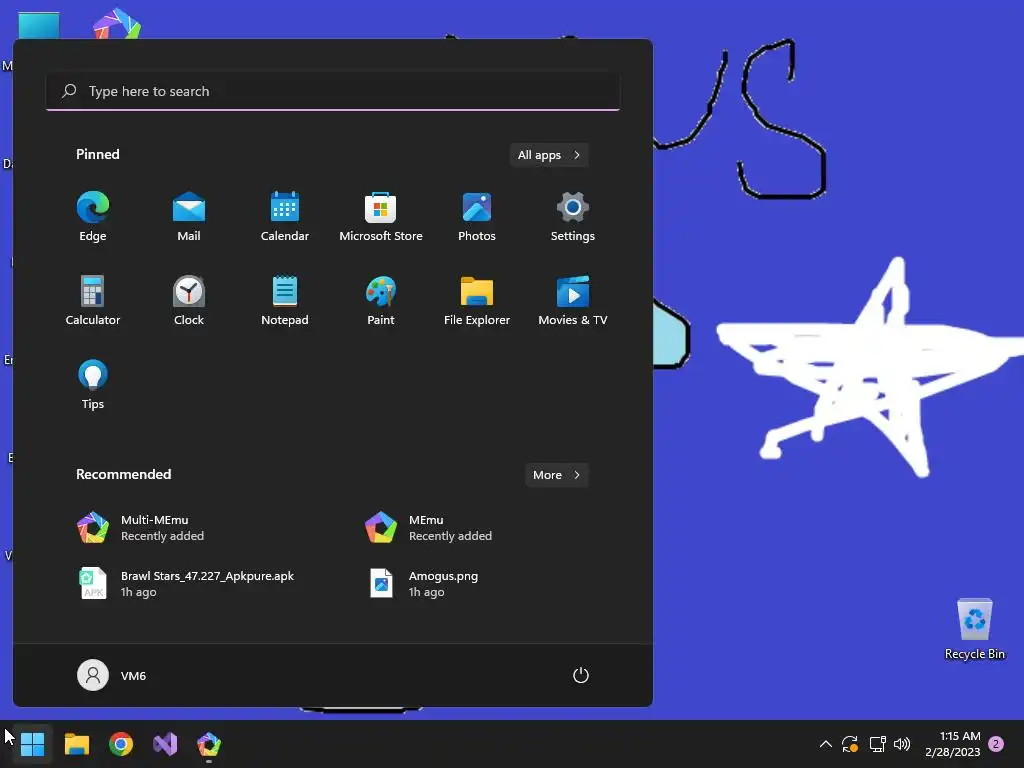Image resolution: width=1024 pixels, height=768 pixels.
Task: Open the Clock app
Action: point(189,300)
